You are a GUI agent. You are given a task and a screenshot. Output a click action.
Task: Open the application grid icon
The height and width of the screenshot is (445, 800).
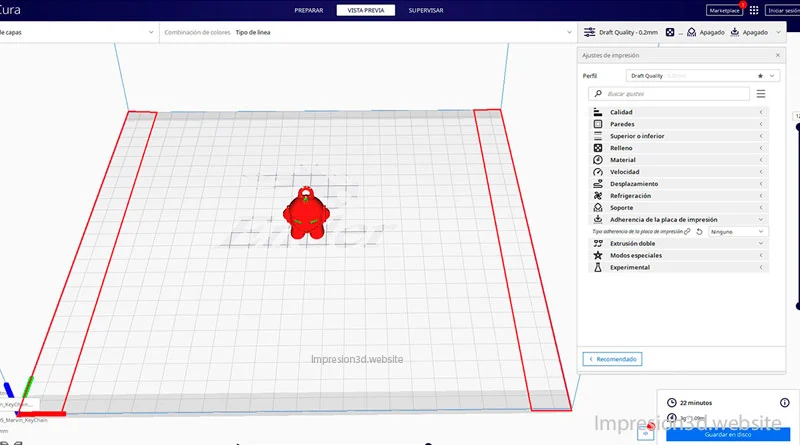coord(754,10)
